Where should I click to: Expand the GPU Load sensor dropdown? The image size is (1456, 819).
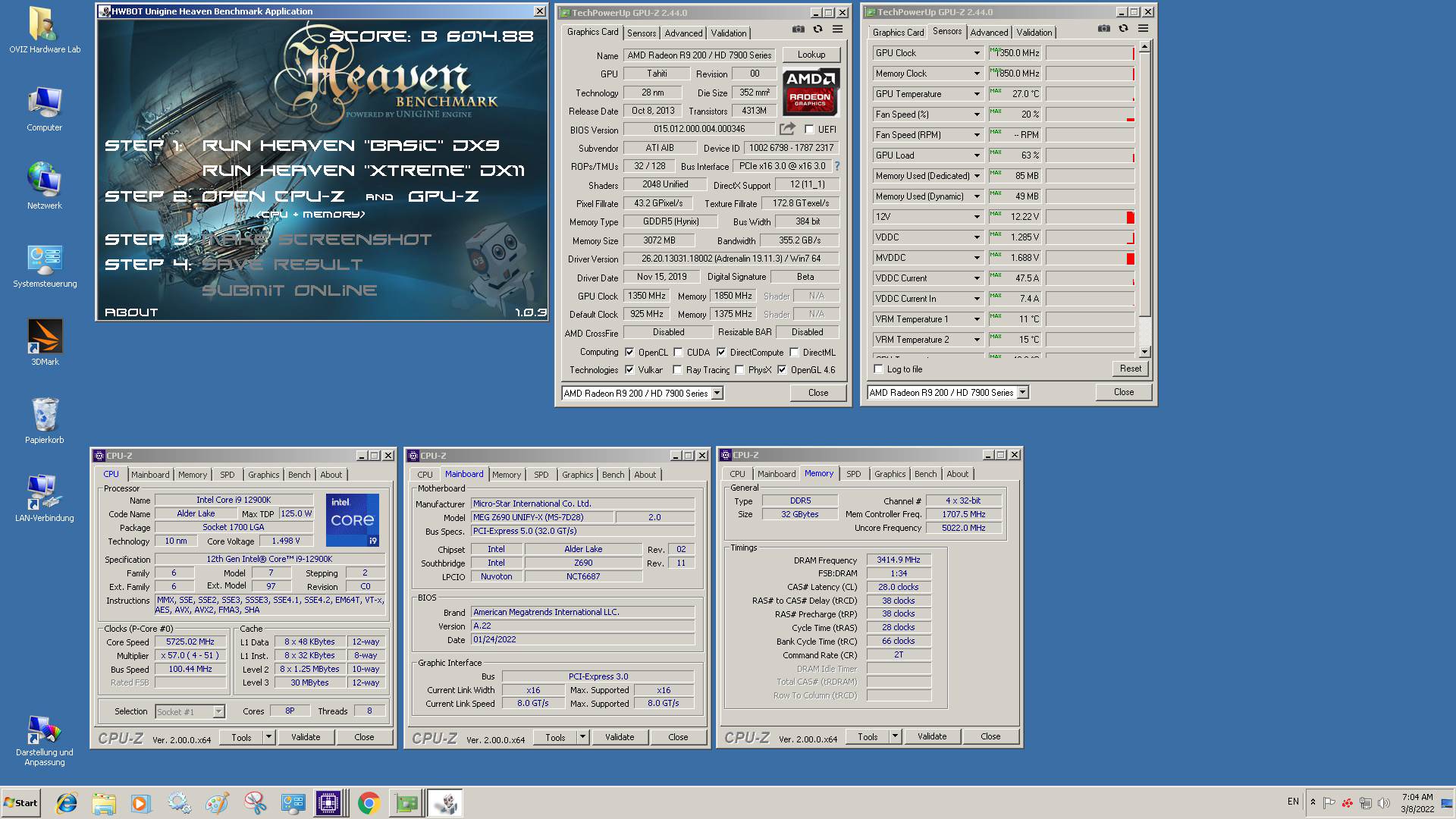pyautogui.click(x=977, y=155)
